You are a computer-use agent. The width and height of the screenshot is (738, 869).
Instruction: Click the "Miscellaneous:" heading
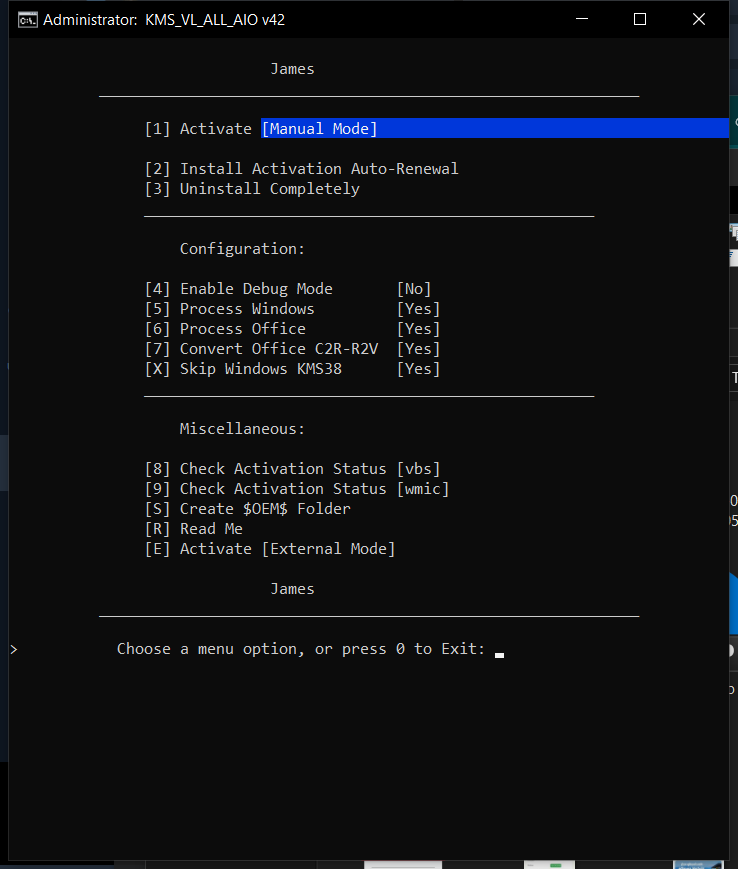tap(242, 429)
